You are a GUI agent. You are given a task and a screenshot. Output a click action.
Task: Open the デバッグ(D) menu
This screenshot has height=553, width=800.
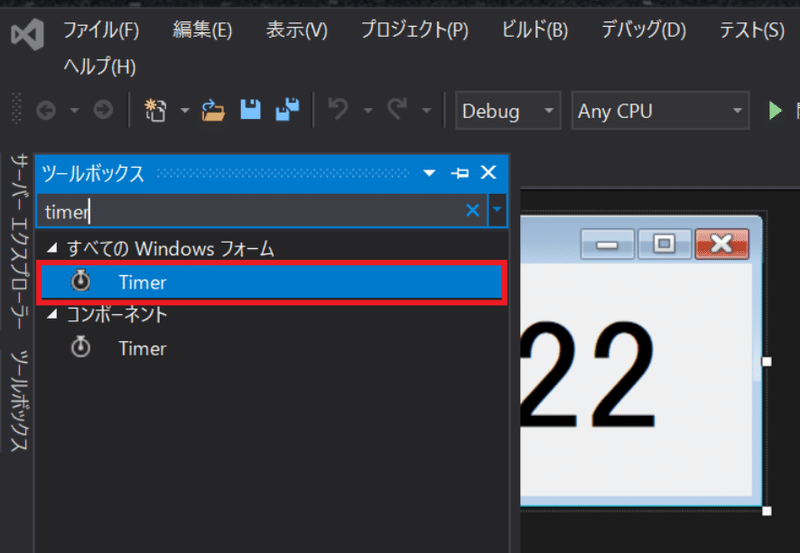click(643, 30)
